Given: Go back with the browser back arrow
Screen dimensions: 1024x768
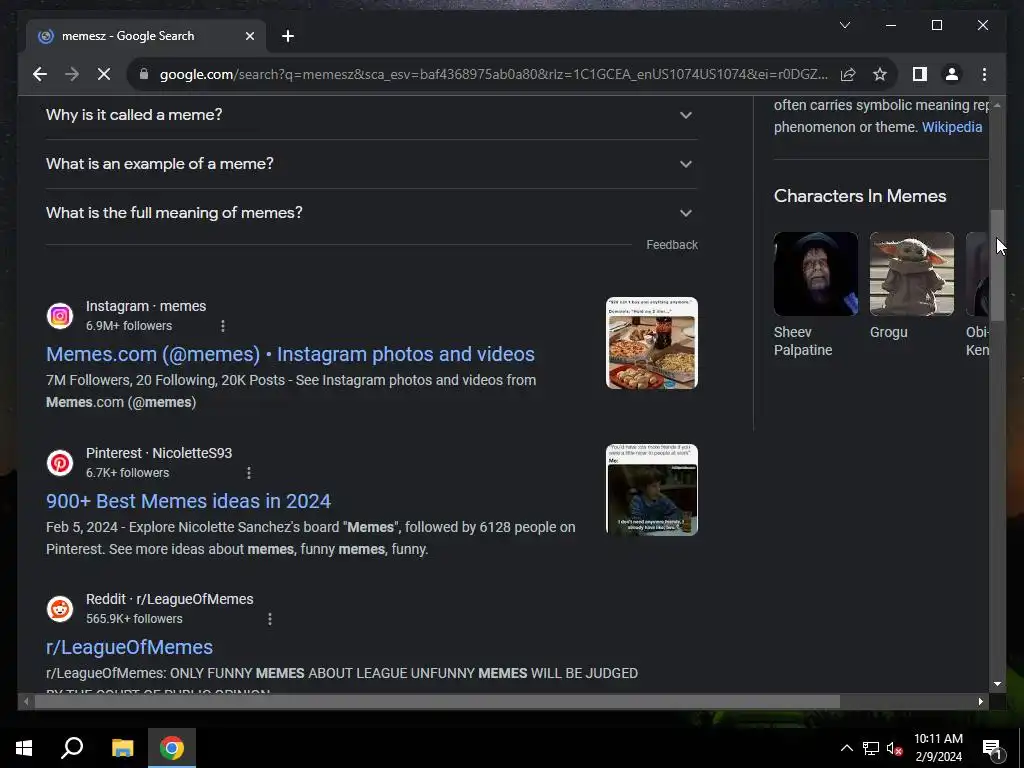Looking at the screenshot, I should point(40,74).
